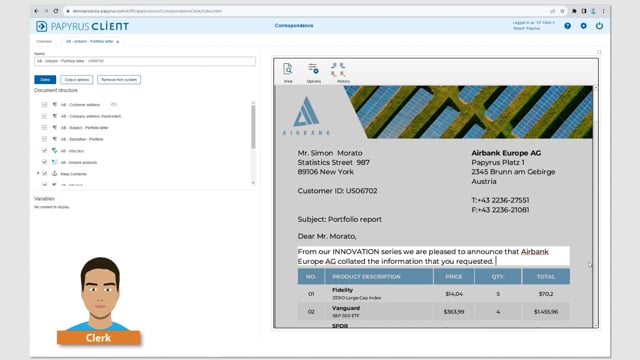Click the Keep Container anchor icon
This screenshot has height=360, width=640.
[x=54, y=173]
